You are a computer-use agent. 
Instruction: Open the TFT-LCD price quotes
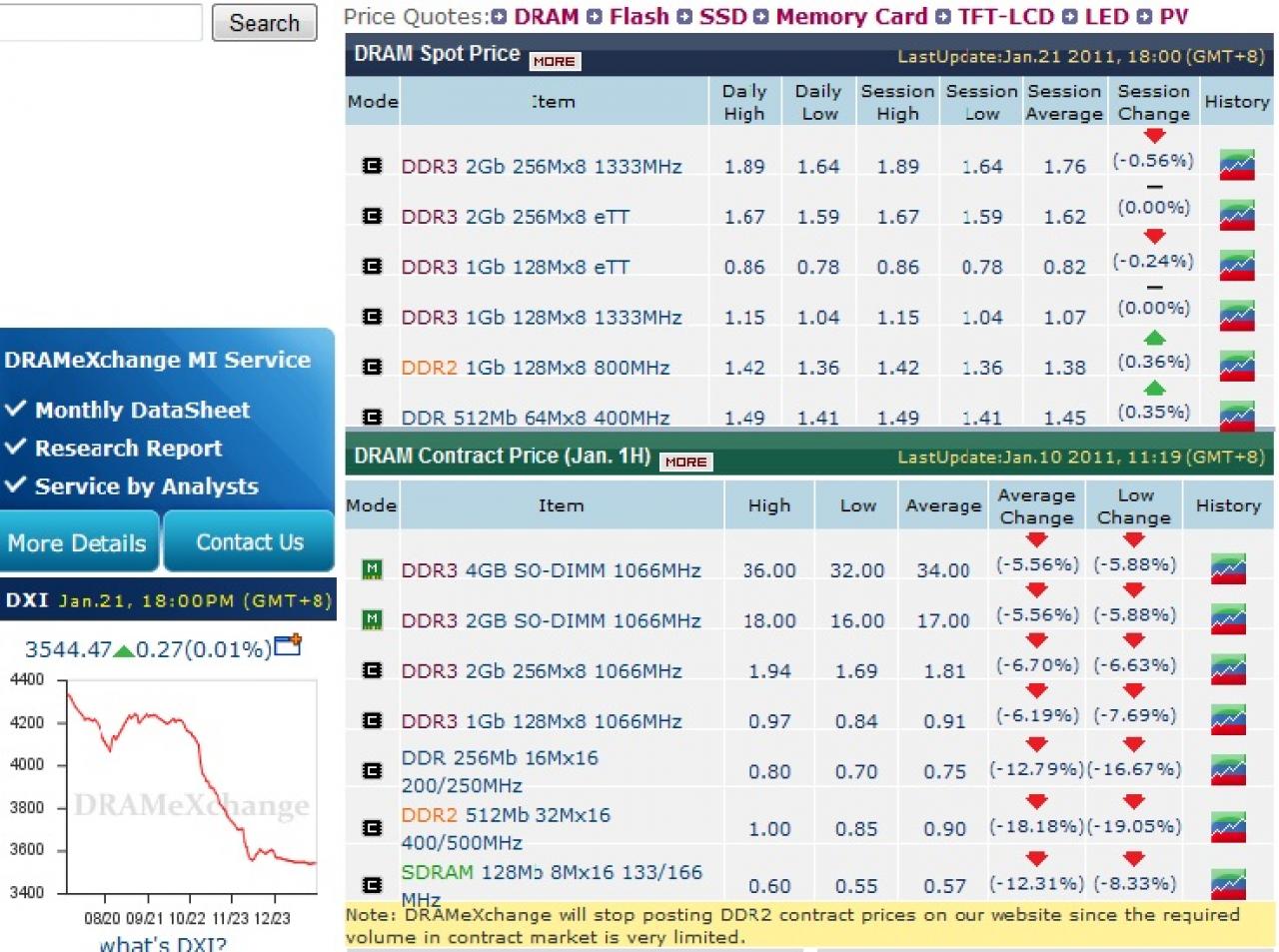[x=1005, y=17]
